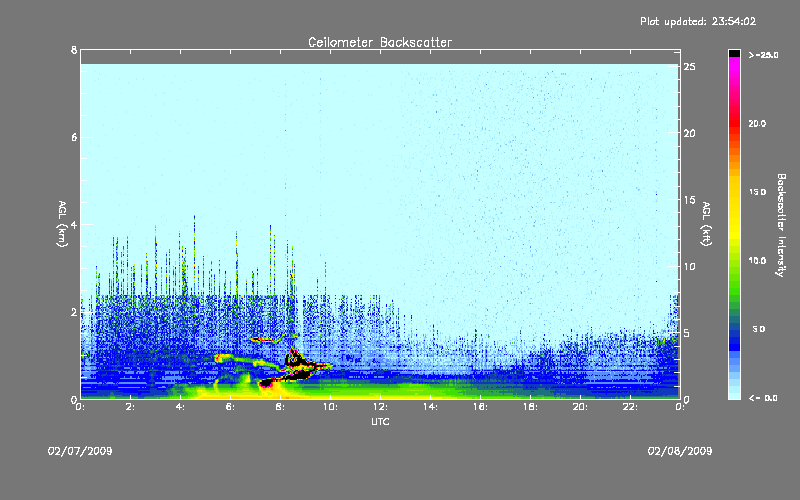Screen dimensions: 800x500
Task: Click the '10' kft tick label on right axis
Action: (x=689, y=266)
